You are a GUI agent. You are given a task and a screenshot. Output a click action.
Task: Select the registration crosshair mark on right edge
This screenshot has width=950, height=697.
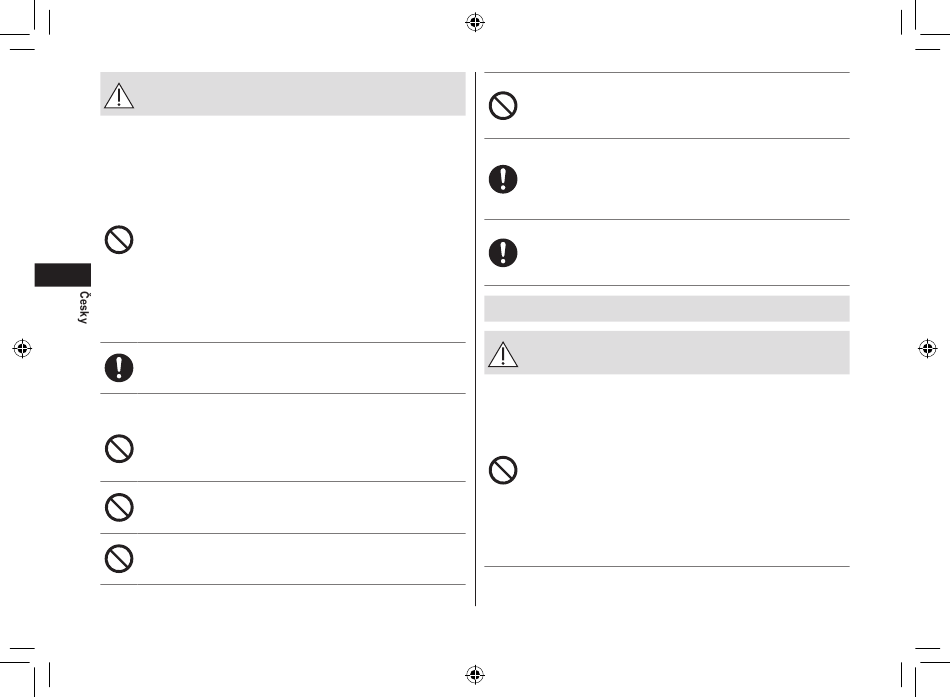(x=928, y=348)
